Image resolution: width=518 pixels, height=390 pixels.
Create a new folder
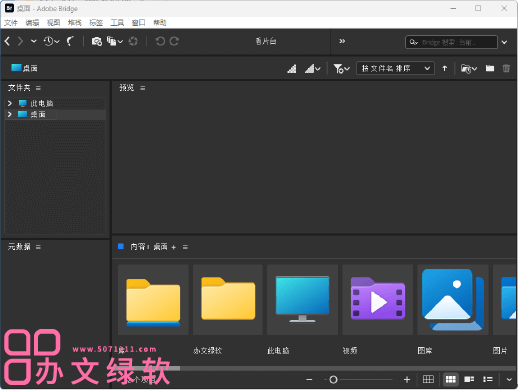[x=490, y=68]
